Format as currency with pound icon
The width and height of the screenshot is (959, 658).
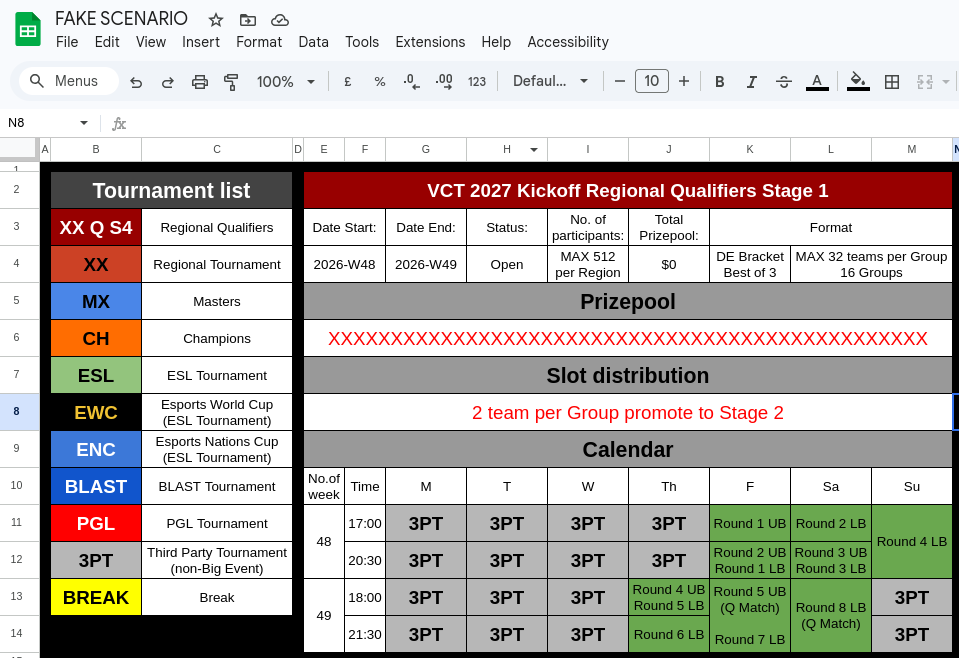pos(347,81)
